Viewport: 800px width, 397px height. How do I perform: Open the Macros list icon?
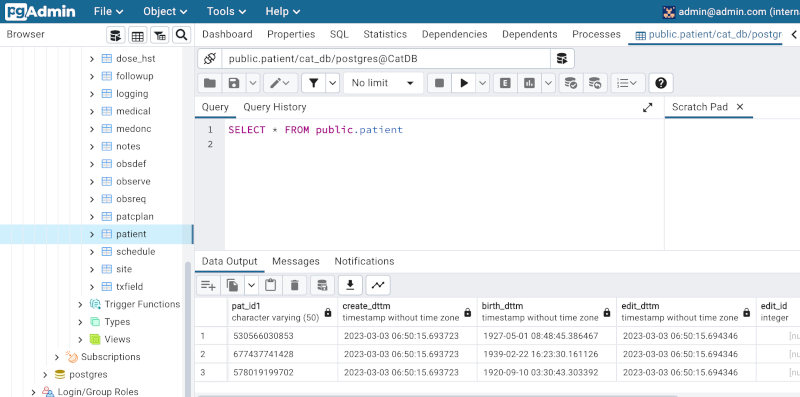click(x=628, y=83)
